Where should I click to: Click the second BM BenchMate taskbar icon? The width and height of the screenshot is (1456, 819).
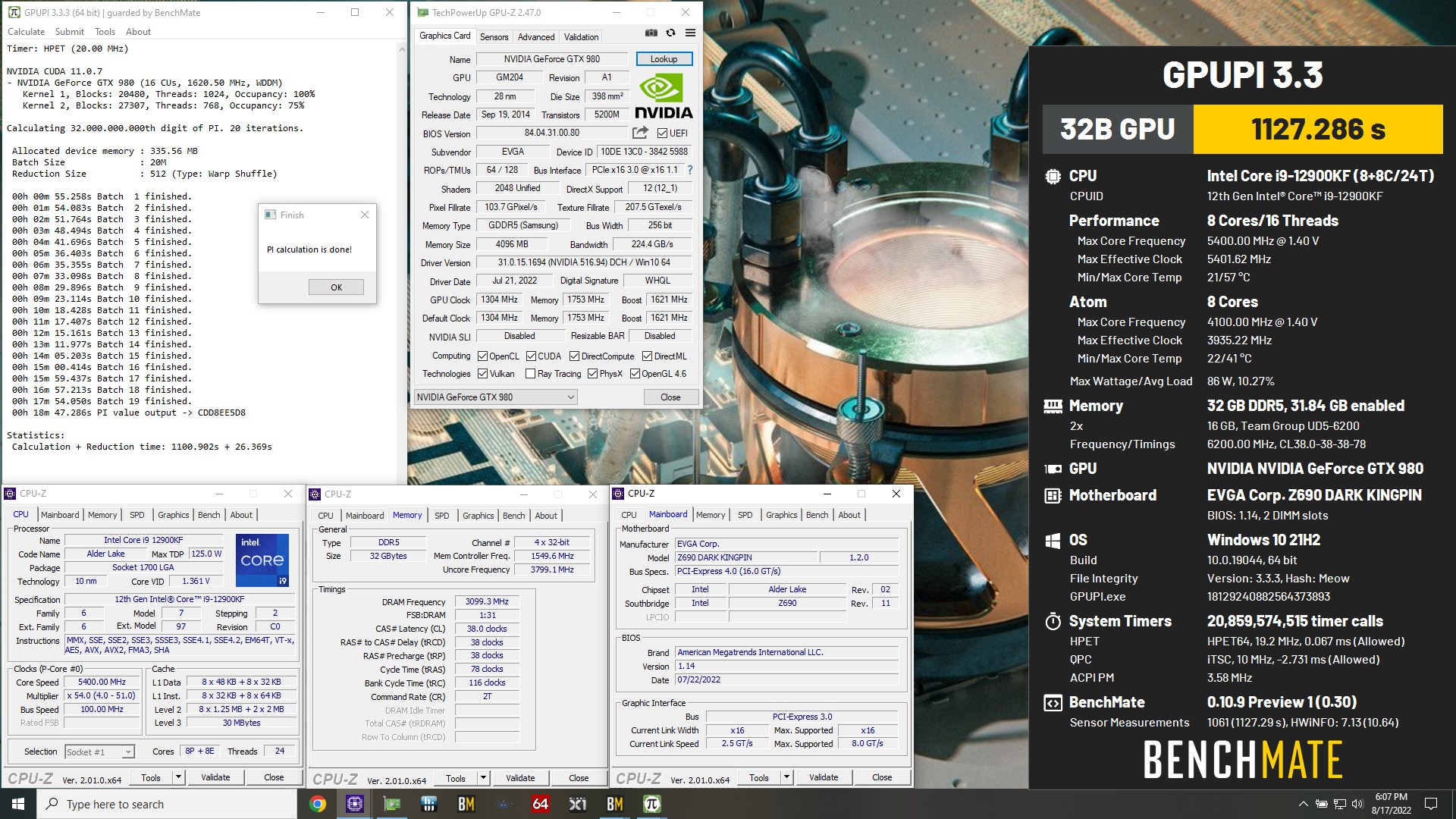coord(615,804)
